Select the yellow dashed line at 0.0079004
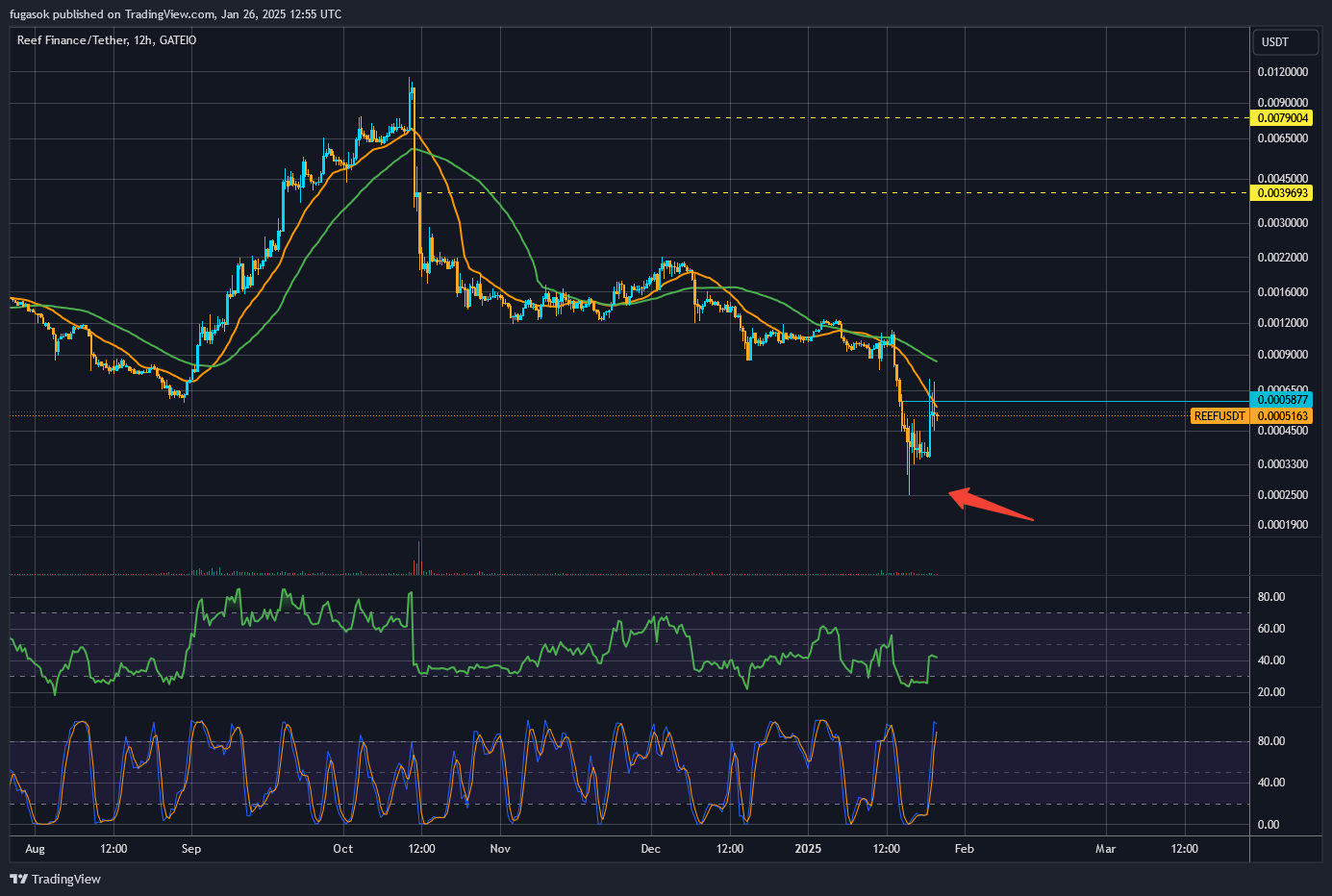This screenshot has height=896, width=1332. tap(832, 118)
